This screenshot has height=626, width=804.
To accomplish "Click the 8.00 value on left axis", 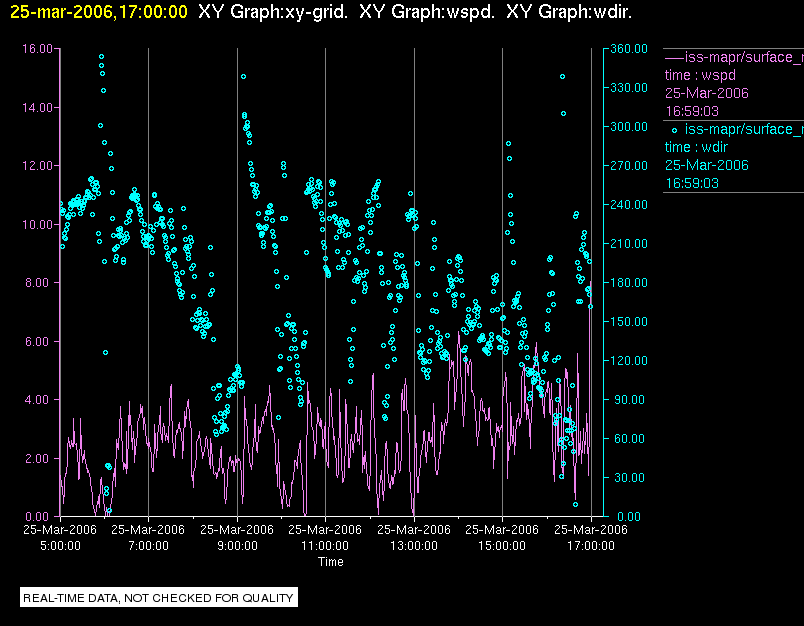I will coord(40,283).
